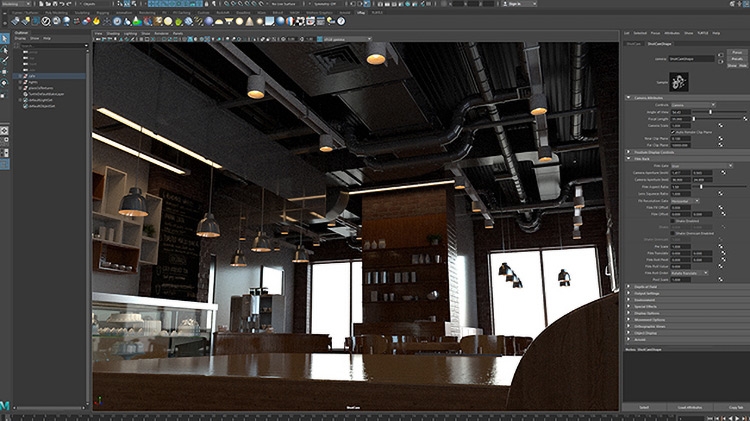Click the dome light shelf icon
750x421 pixels.
click(x=219, y=21)
